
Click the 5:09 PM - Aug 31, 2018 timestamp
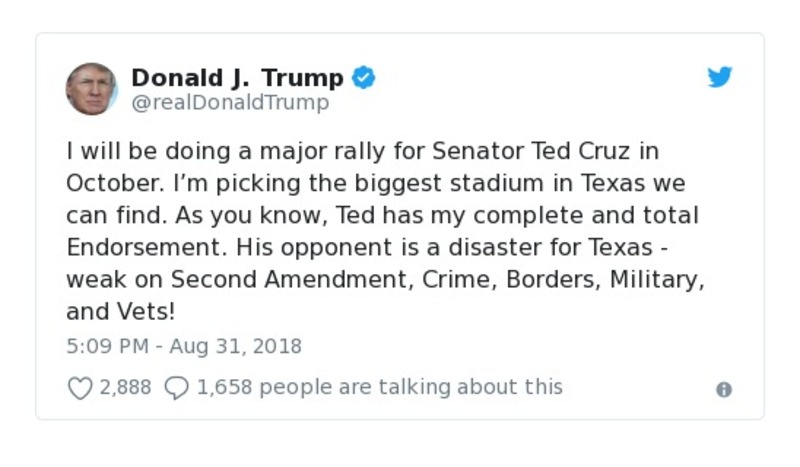[184, 347]
